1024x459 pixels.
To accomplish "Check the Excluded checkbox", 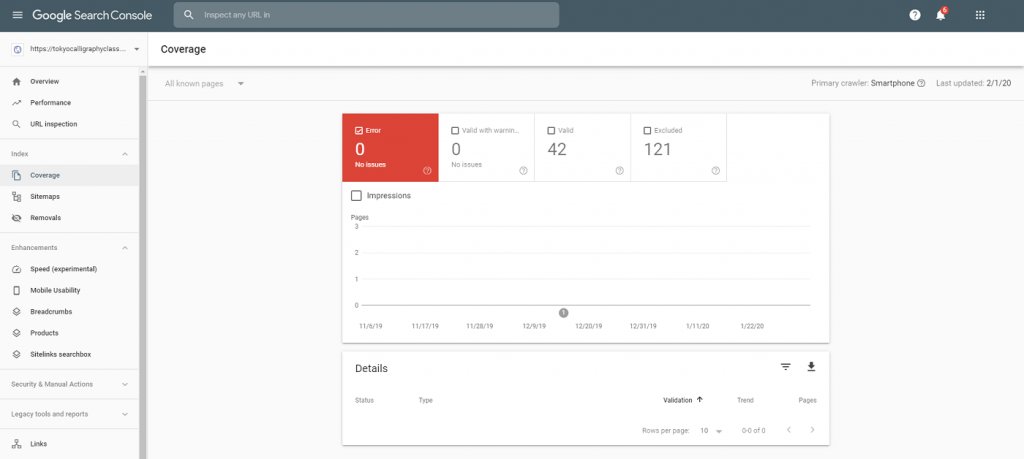I will (x=647, y=131).
